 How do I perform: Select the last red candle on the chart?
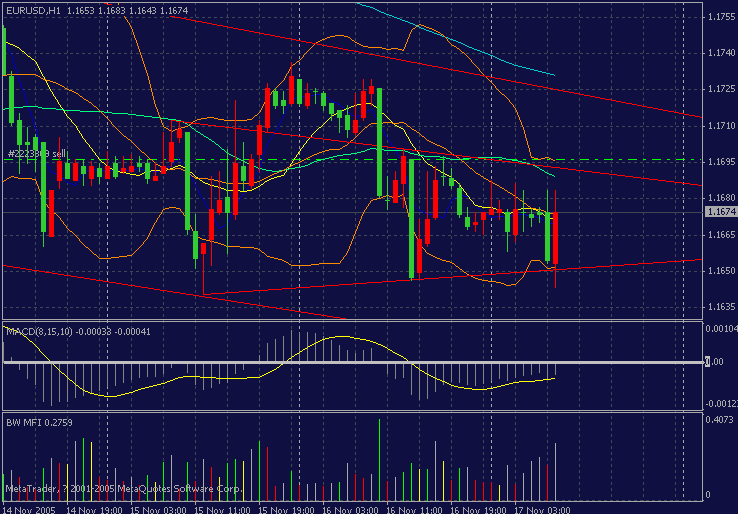tap(555, 238)
